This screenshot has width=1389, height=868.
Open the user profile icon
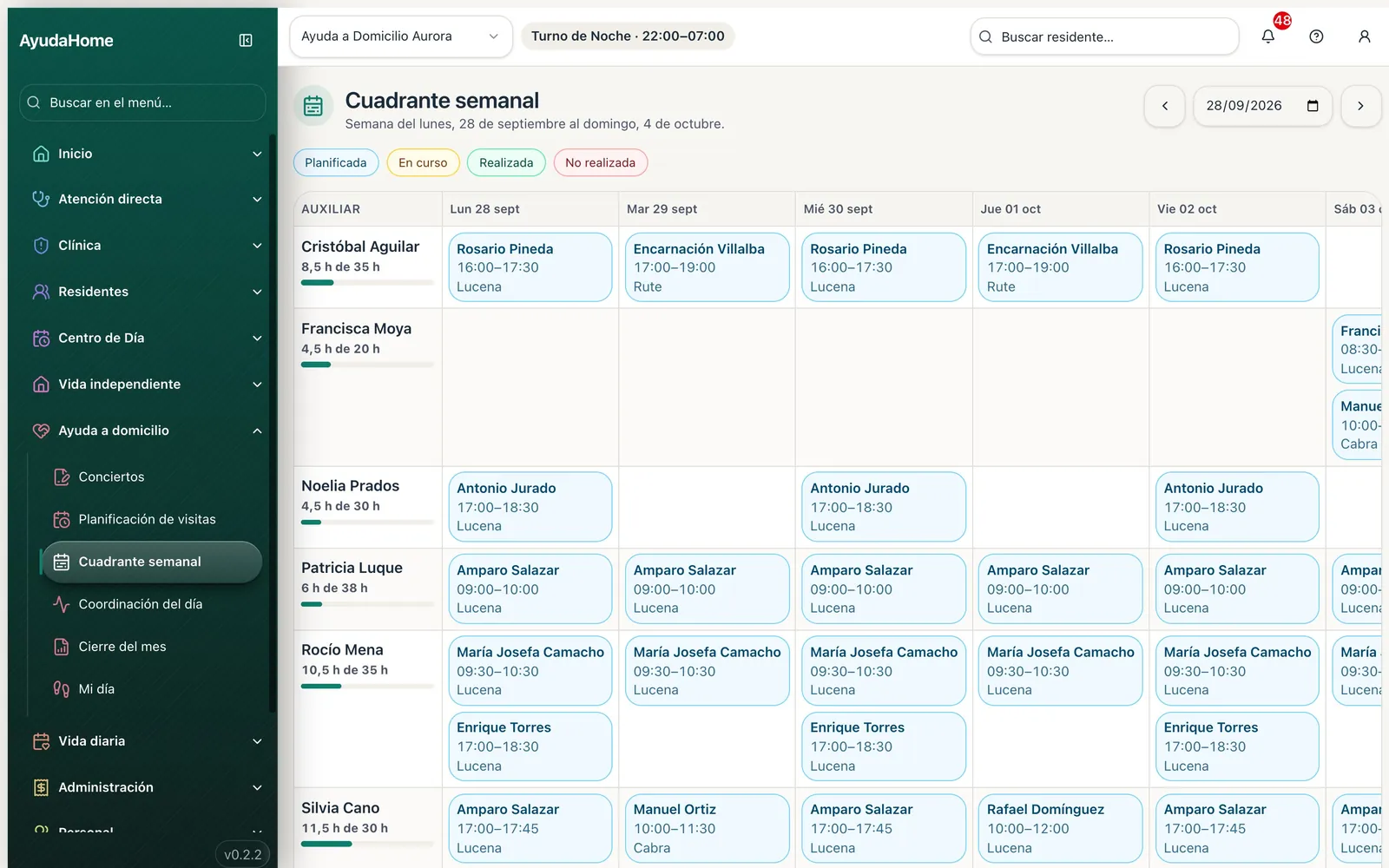pyautogui.click(x=1365, y=36)
